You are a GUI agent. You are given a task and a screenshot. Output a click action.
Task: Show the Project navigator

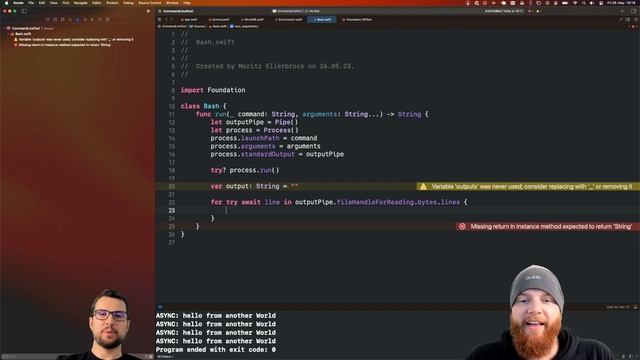[47, 19]
